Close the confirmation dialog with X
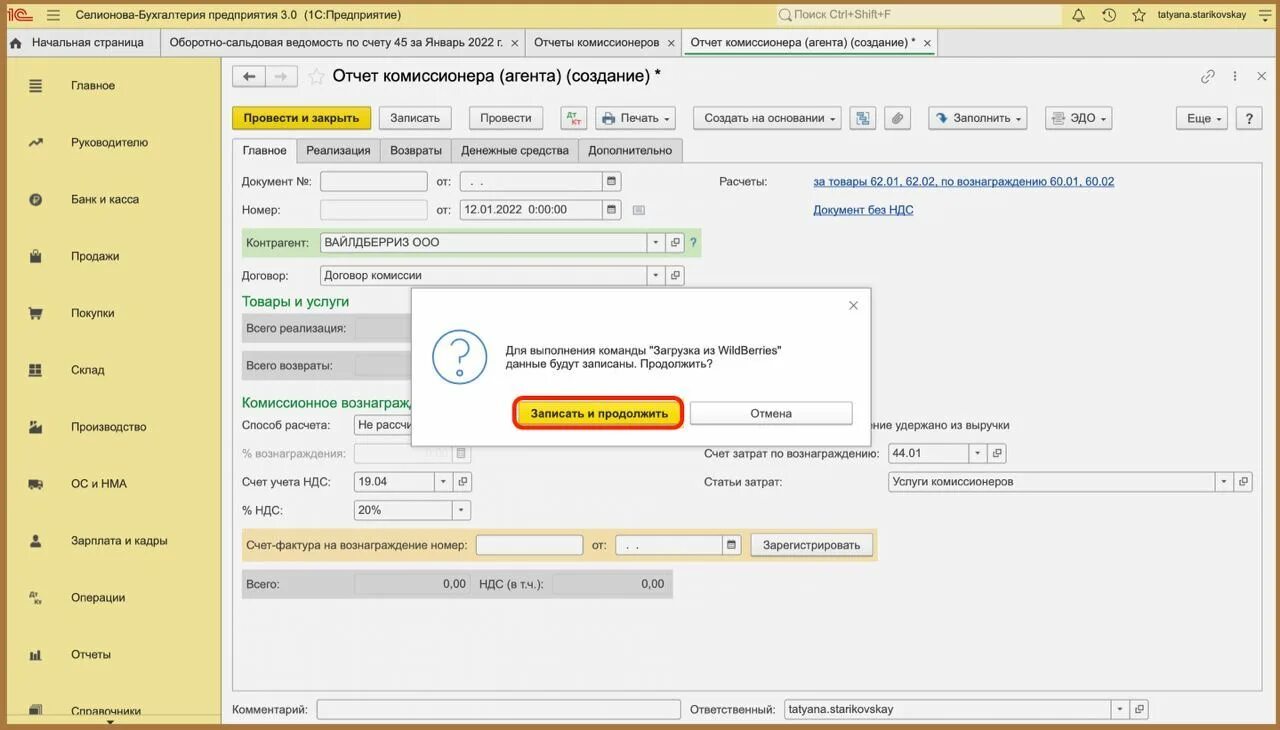 [x=853, y=306]
